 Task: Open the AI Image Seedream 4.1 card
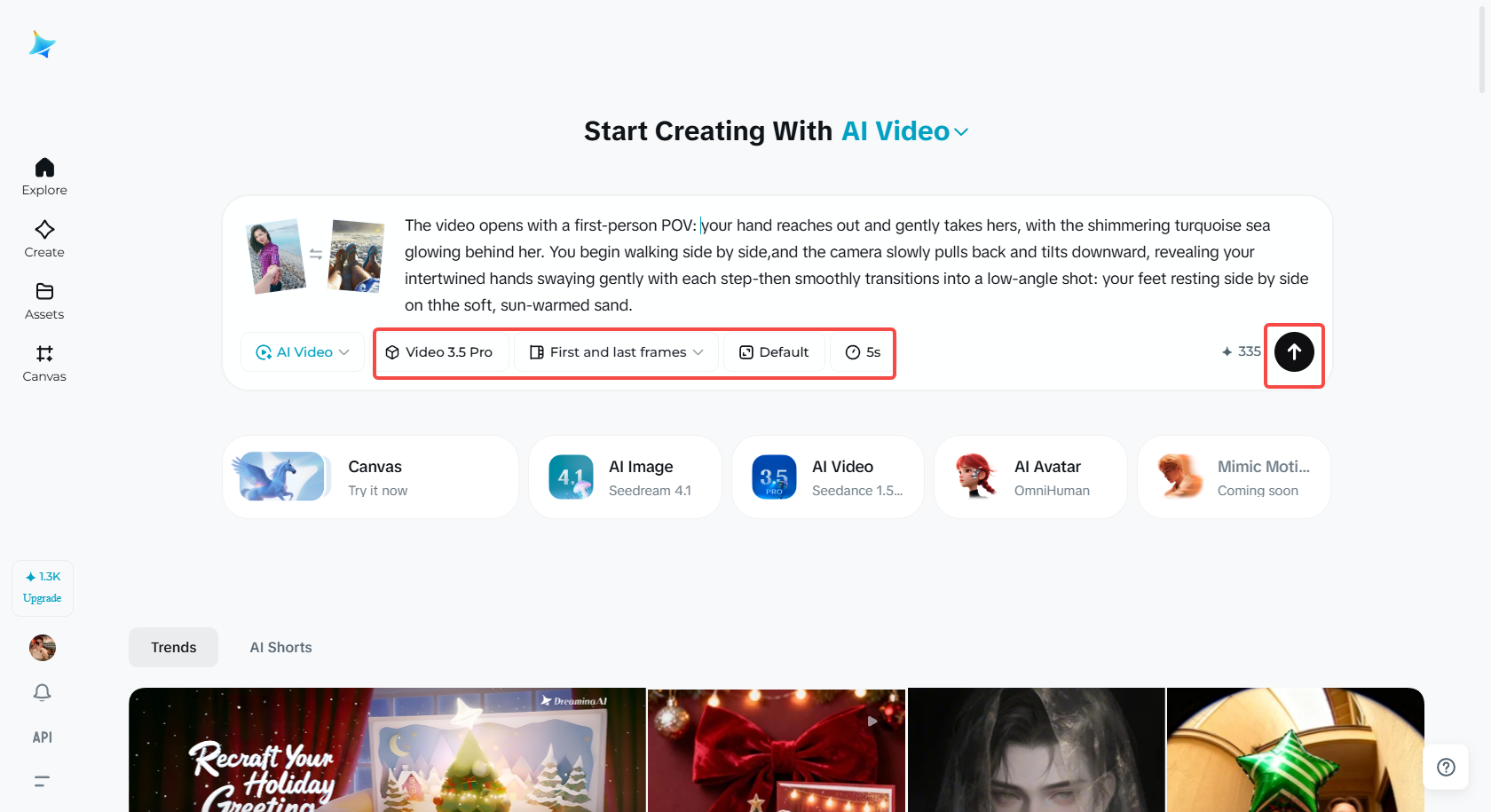625,477
